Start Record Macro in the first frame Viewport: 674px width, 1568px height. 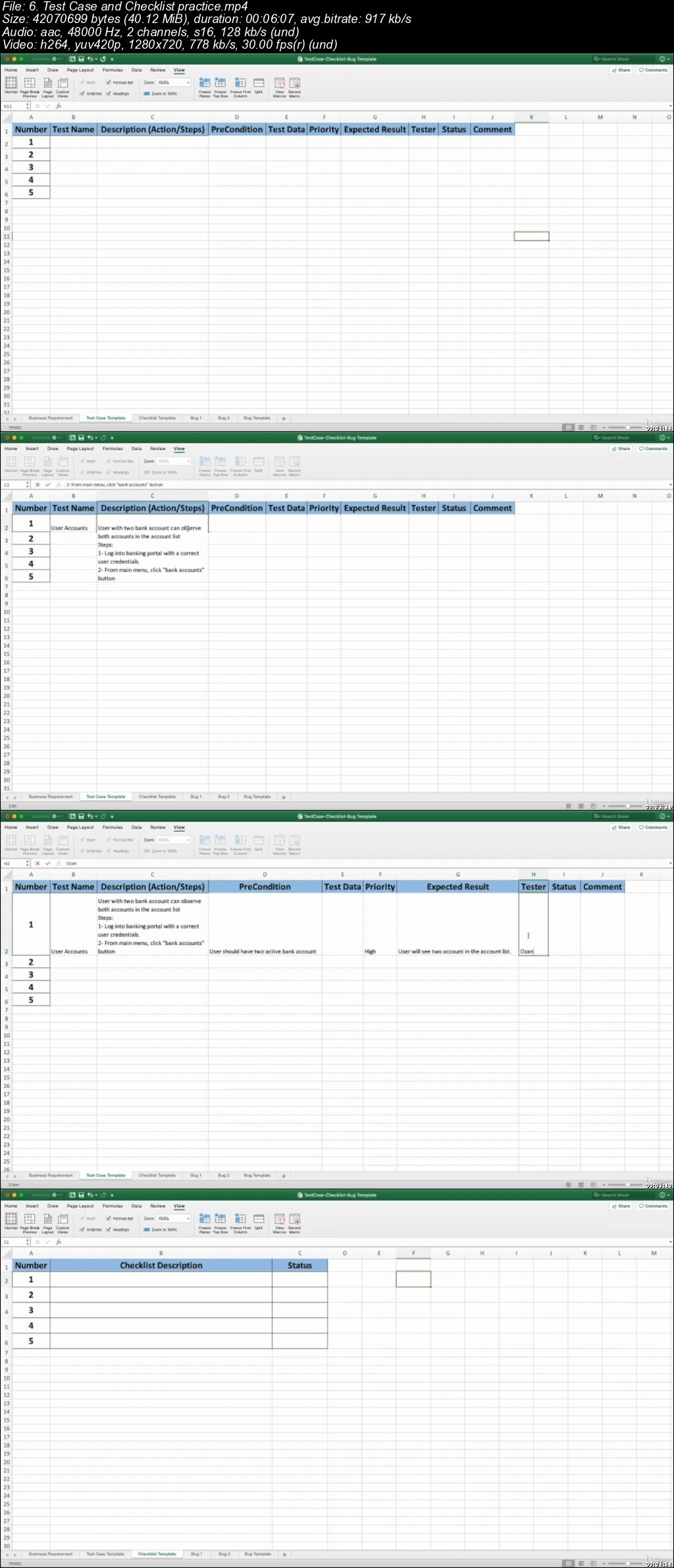pyautogui.click(x=294, y=83)
